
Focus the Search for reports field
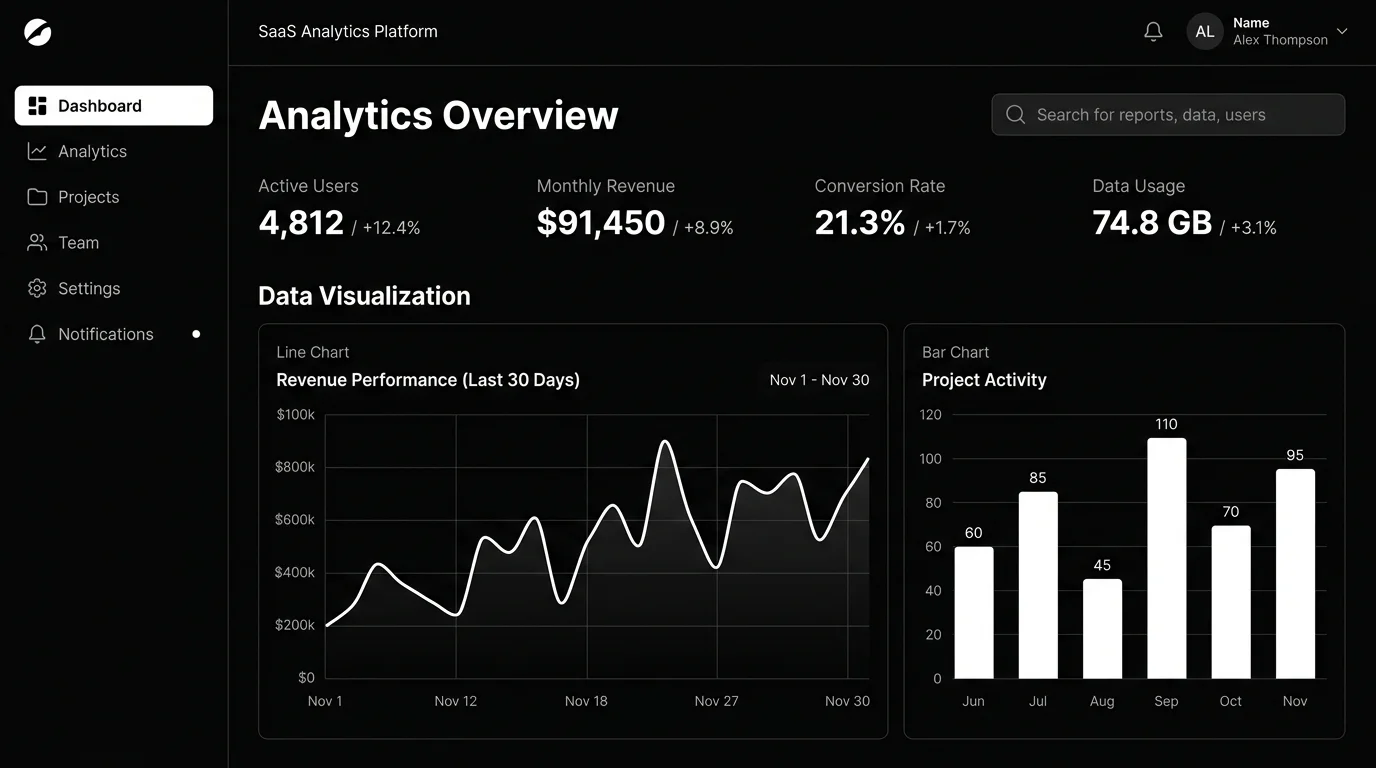coord(1168,115)
